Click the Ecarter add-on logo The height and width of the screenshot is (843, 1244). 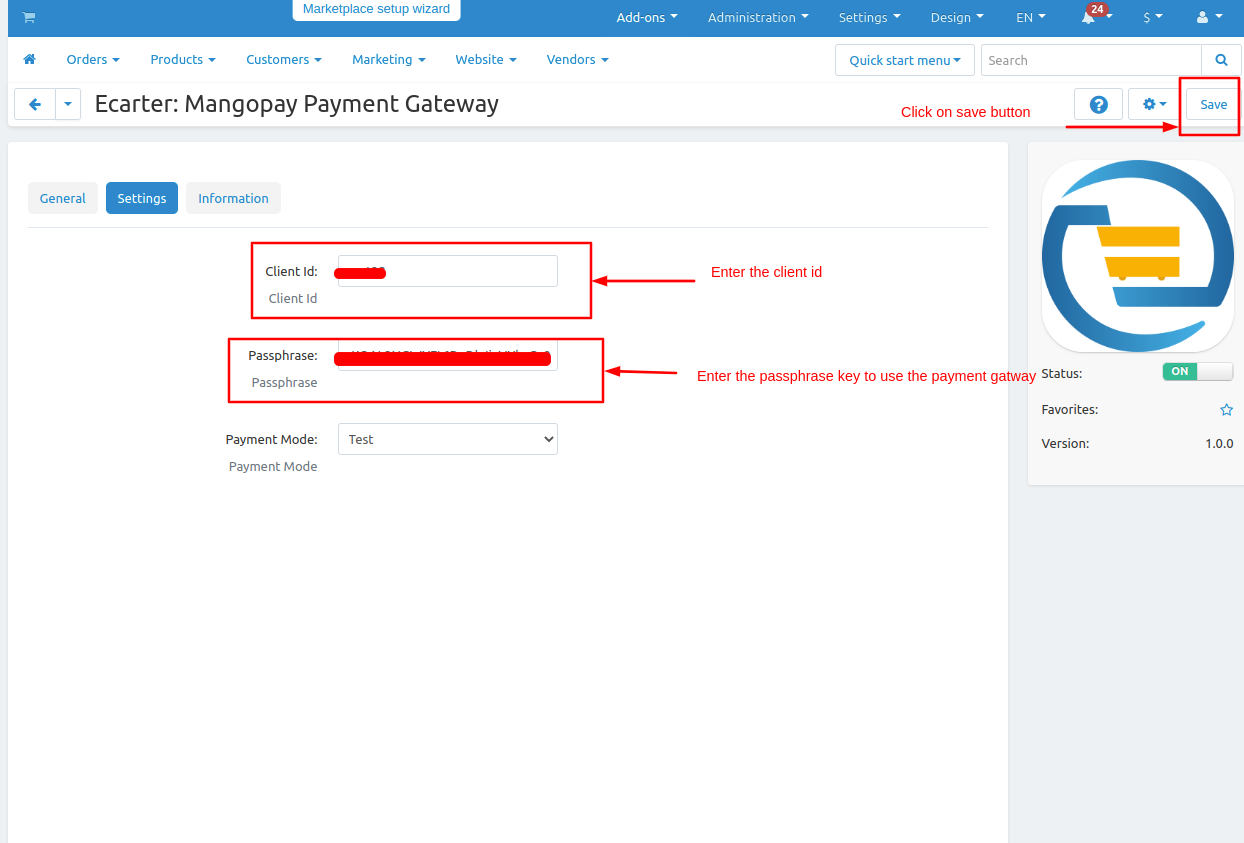tap(1138, 256)
